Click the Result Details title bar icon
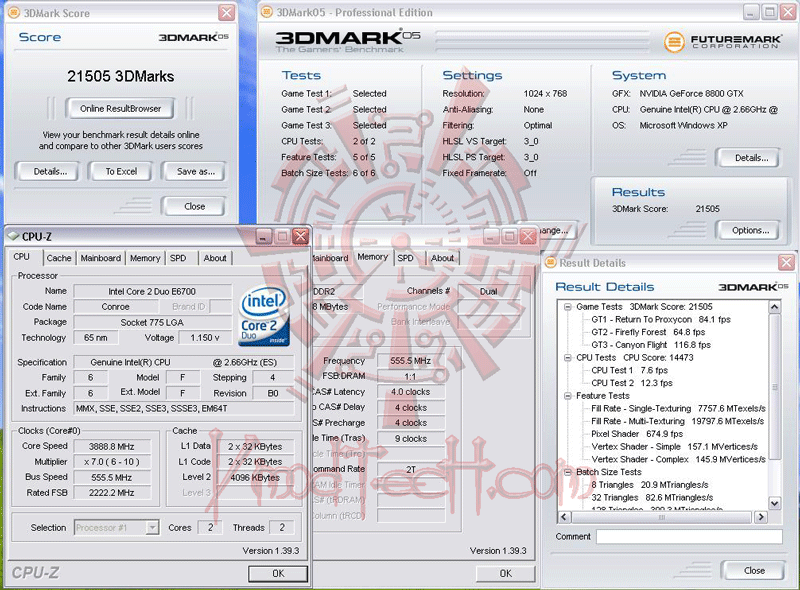 click(x=551, y=263)
